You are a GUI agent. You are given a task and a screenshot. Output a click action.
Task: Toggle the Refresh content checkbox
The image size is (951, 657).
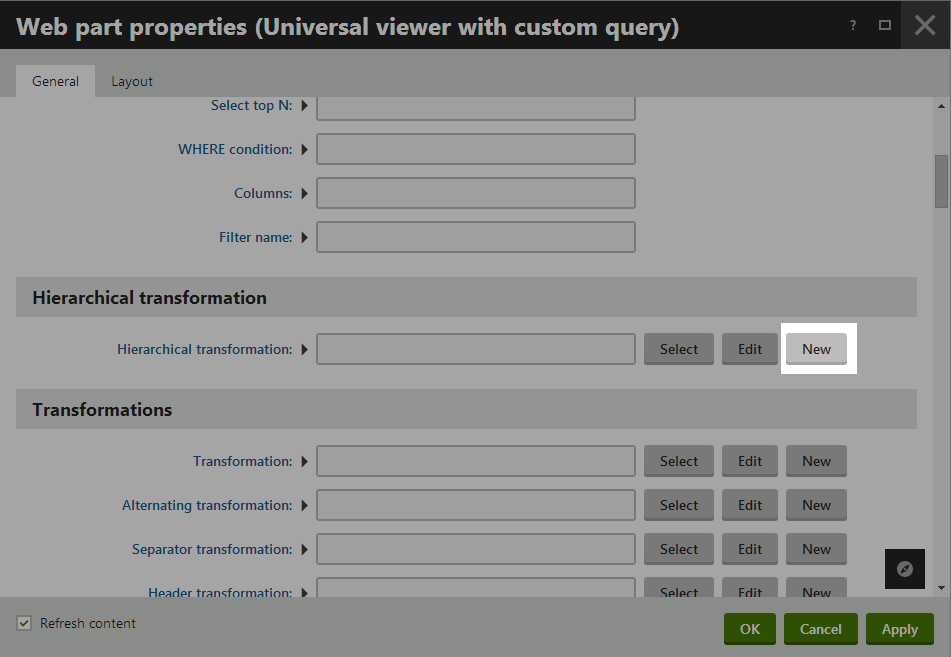24,623
